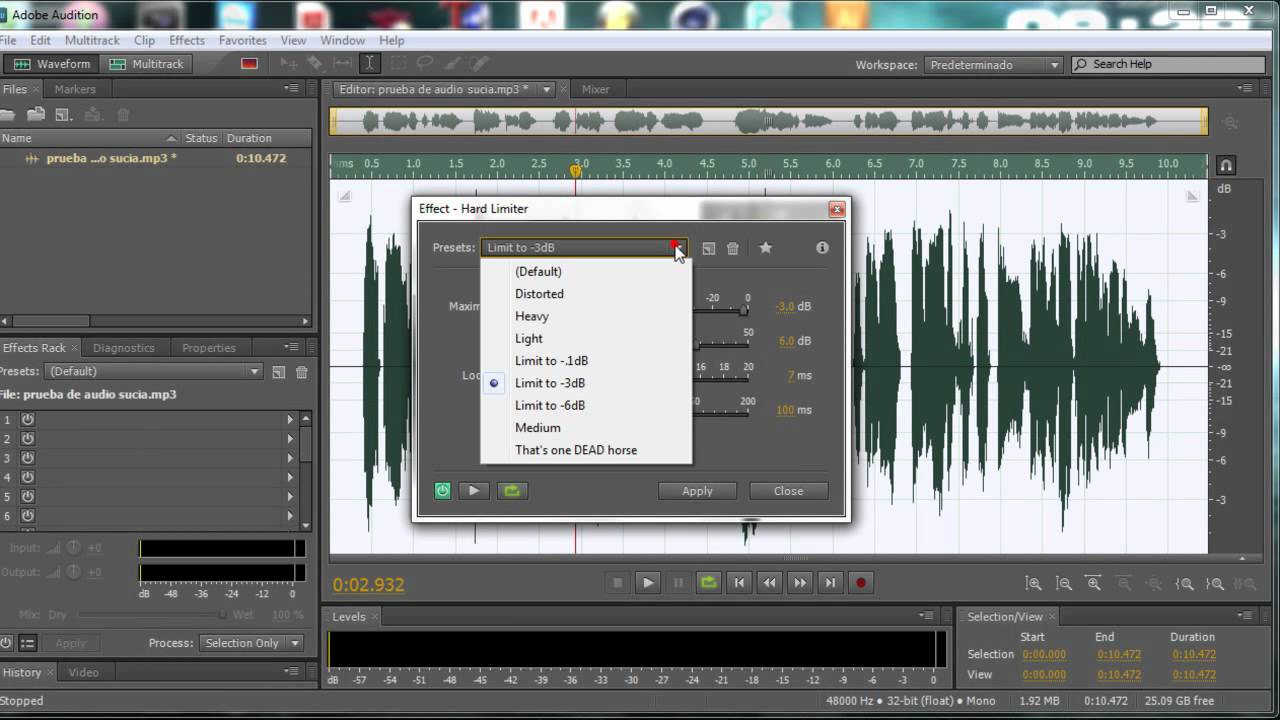Open Editor file dropdown arrow
Viewport: 1280px width, 720px height.
(x=547, y=89)
